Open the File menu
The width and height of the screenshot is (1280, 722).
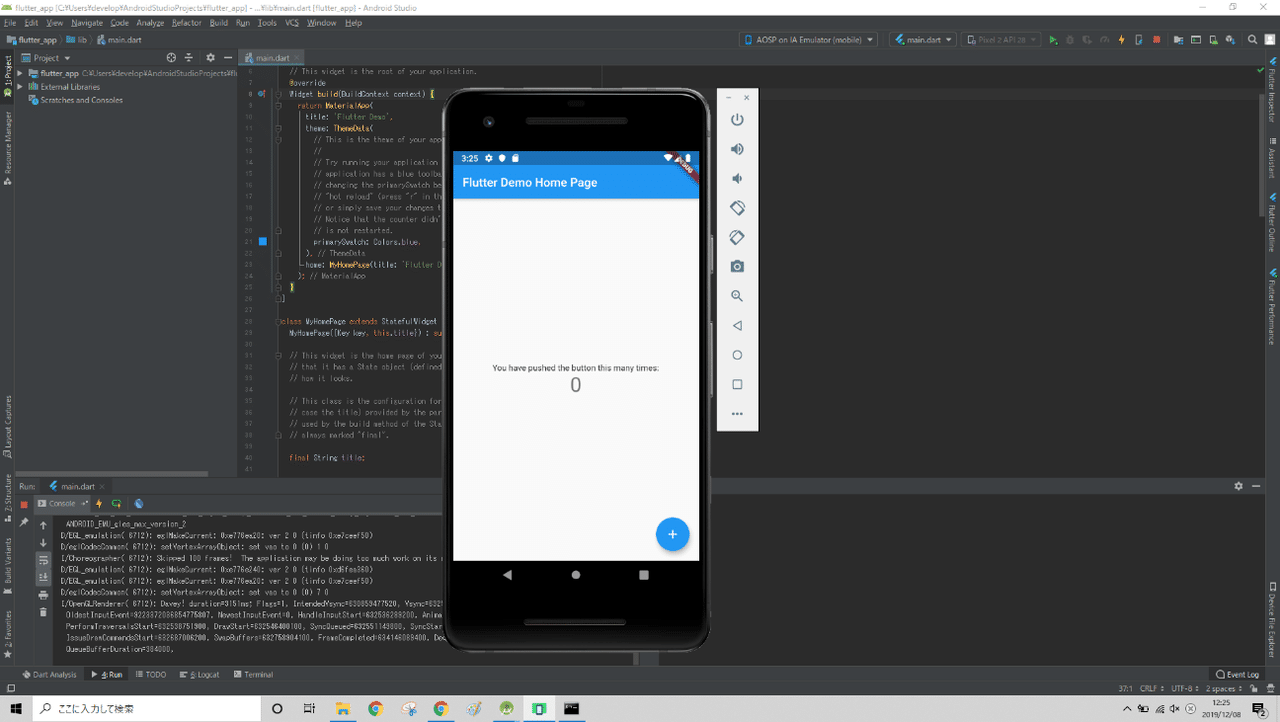pyautogui.click(x=10, y=22)
